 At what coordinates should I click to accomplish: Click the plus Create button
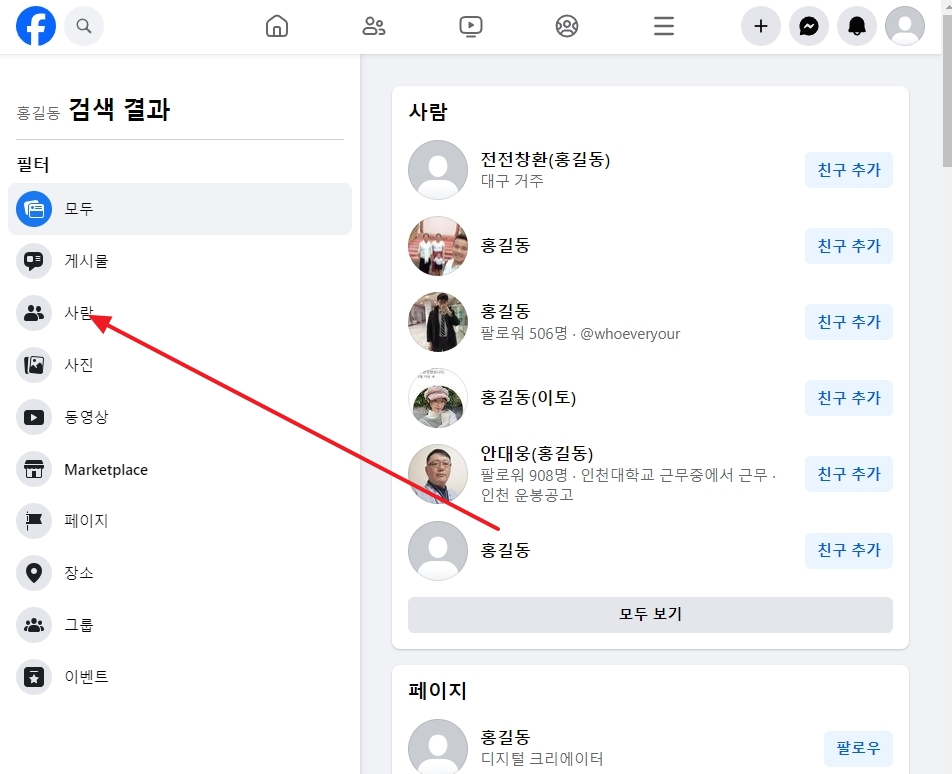tap(761, 26)
